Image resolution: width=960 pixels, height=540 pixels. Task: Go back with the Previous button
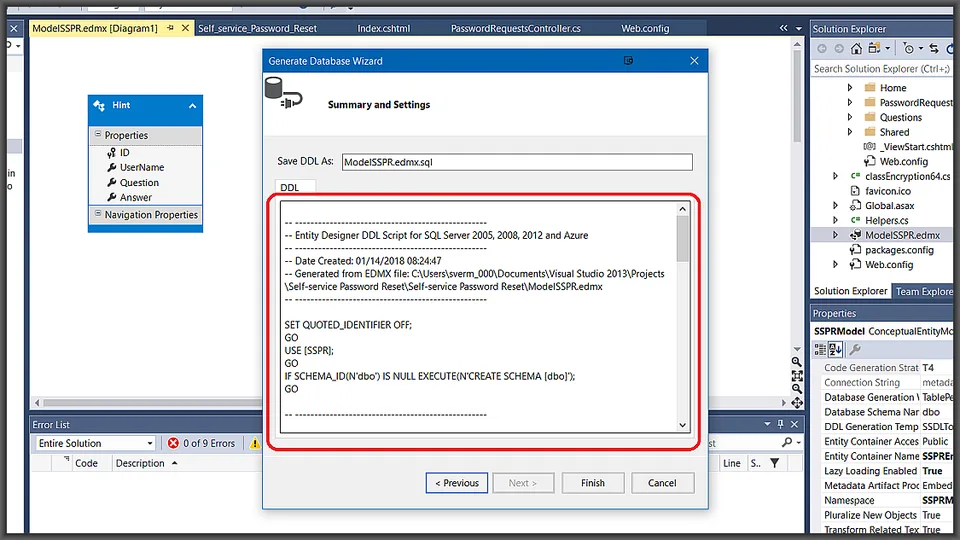457,483
